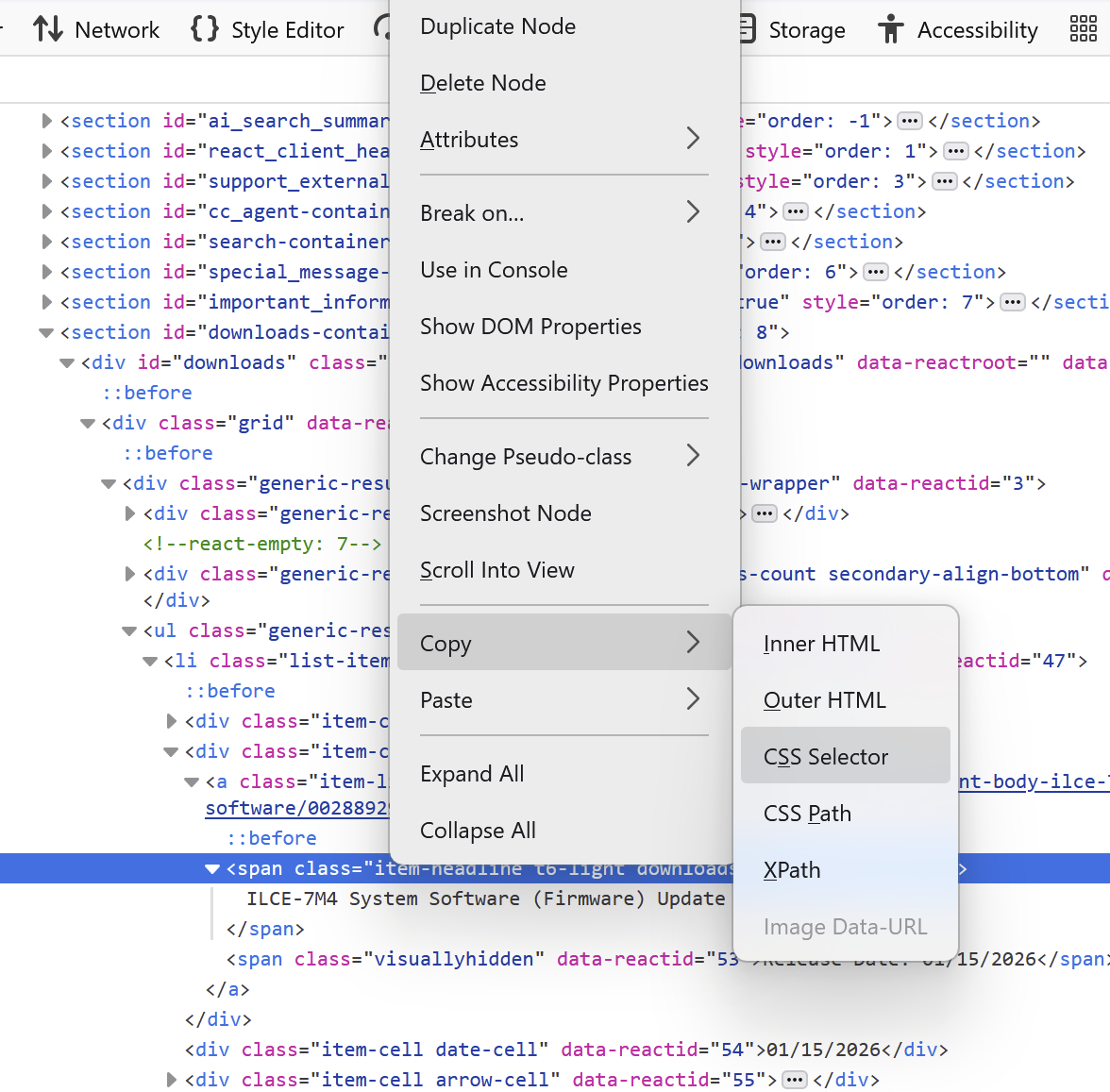Collapse the ul generic-results list node
The height and width of the screenshot is (1092, 1110).
[129, 630]
